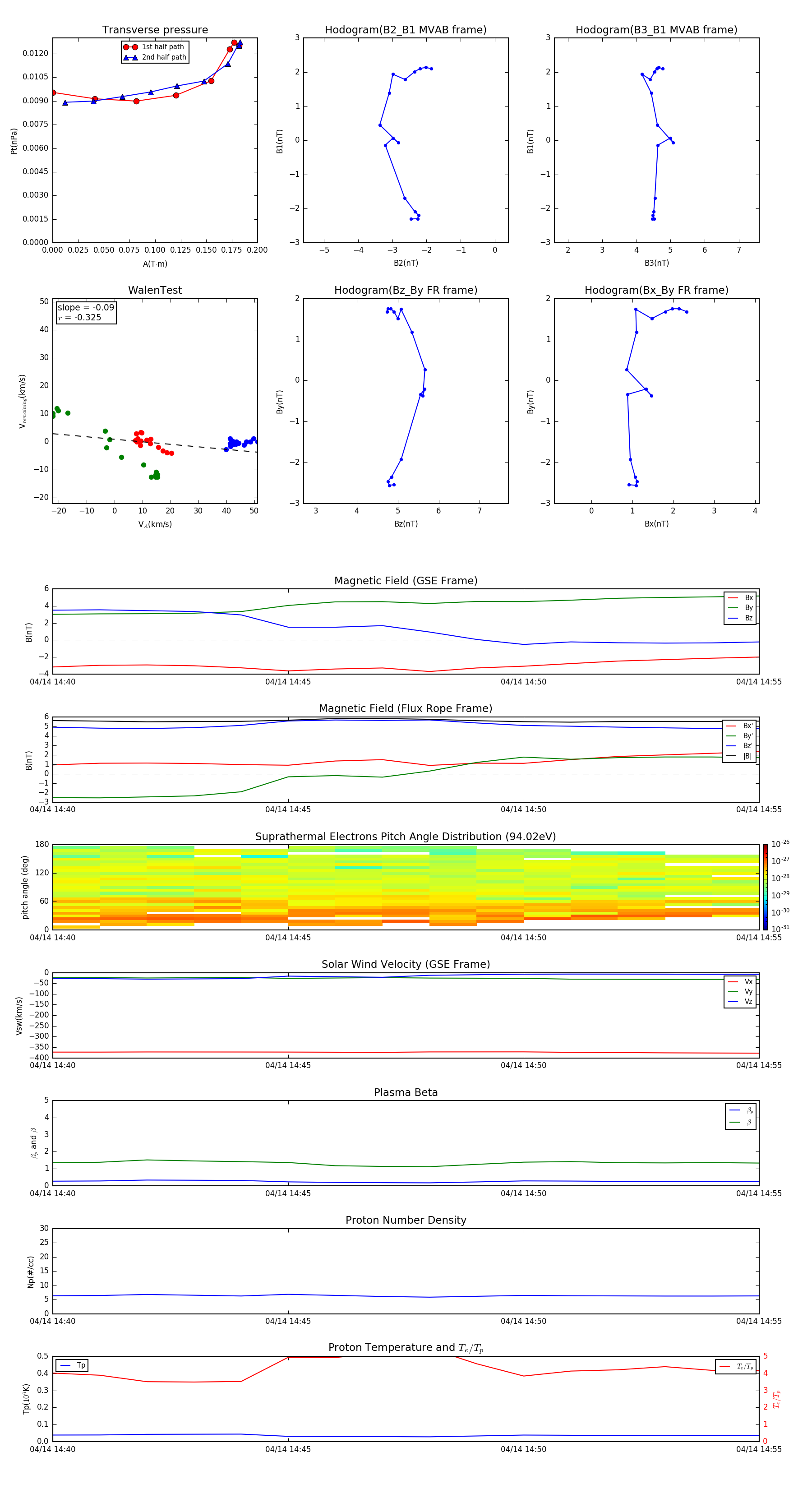812x1489 pixels.
Task: Click the 'Hodogram(B3_B1 MVAB frame)' title
Action: [x=656, y=30]
